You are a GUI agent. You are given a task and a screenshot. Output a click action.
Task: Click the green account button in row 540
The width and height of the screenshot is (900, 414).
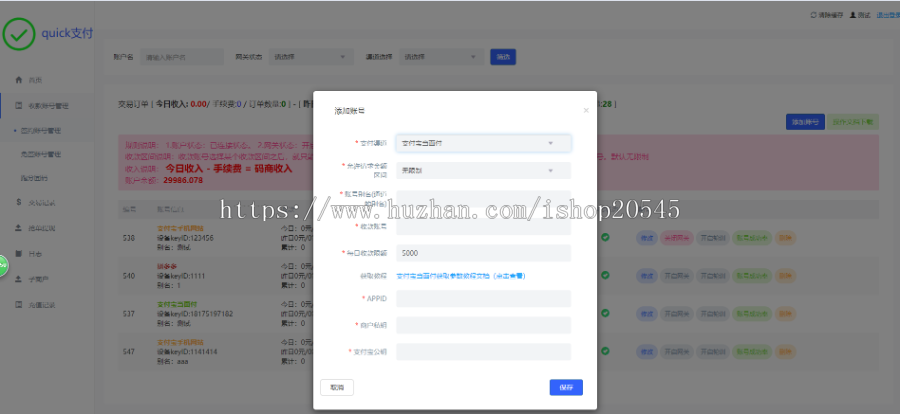pos(752,276)
